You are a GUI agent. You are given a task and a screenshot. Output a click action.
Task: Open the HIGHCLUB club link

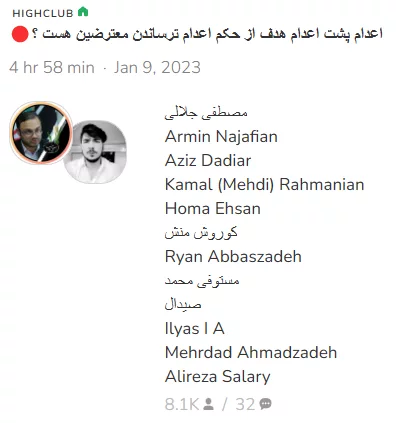[43, 13]
